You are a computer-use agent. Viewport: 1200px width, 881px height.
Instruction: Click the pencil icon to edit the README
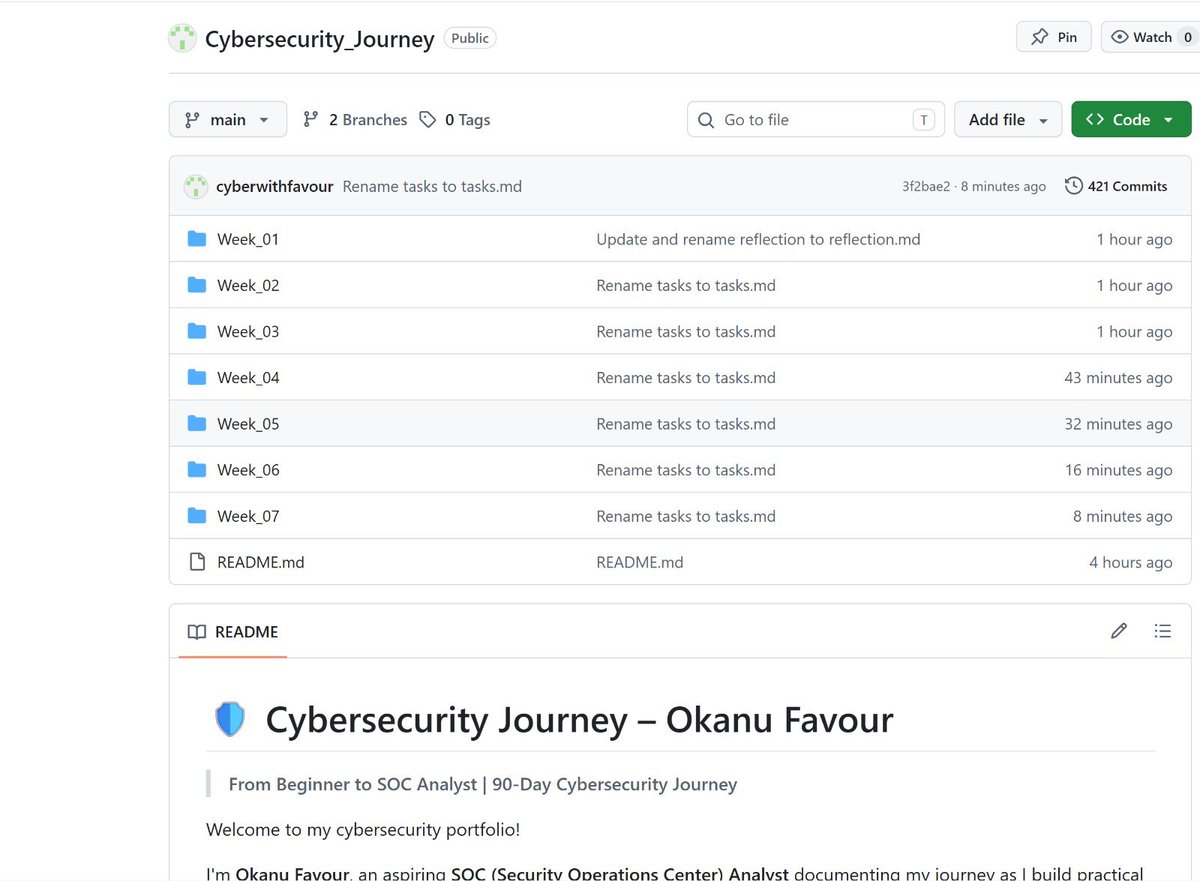coord(1119,631)
